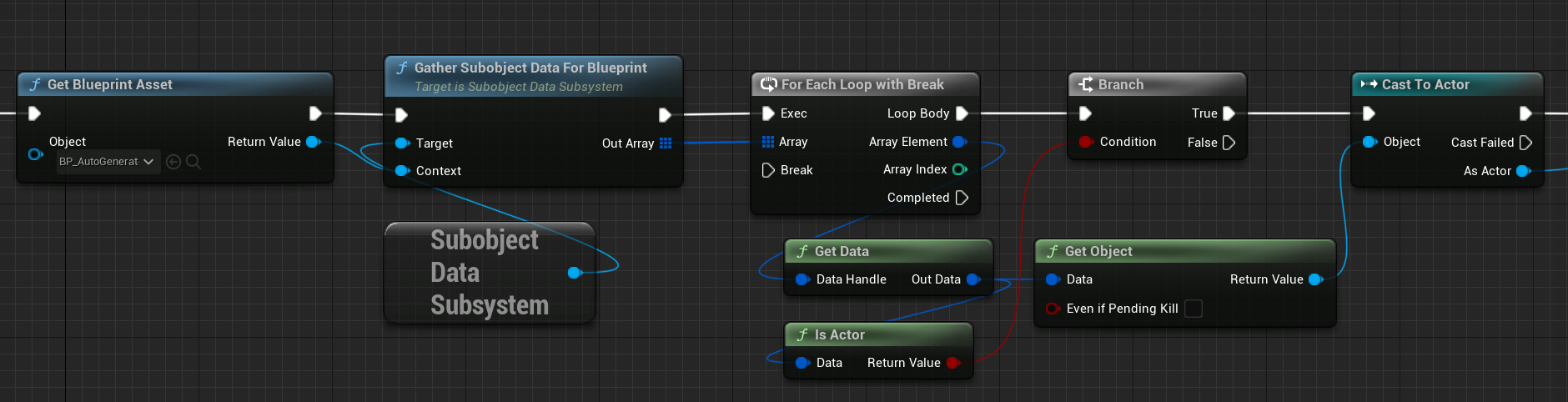Select the Gather Subobject Data For Blueprint node title

pos(530,68)
